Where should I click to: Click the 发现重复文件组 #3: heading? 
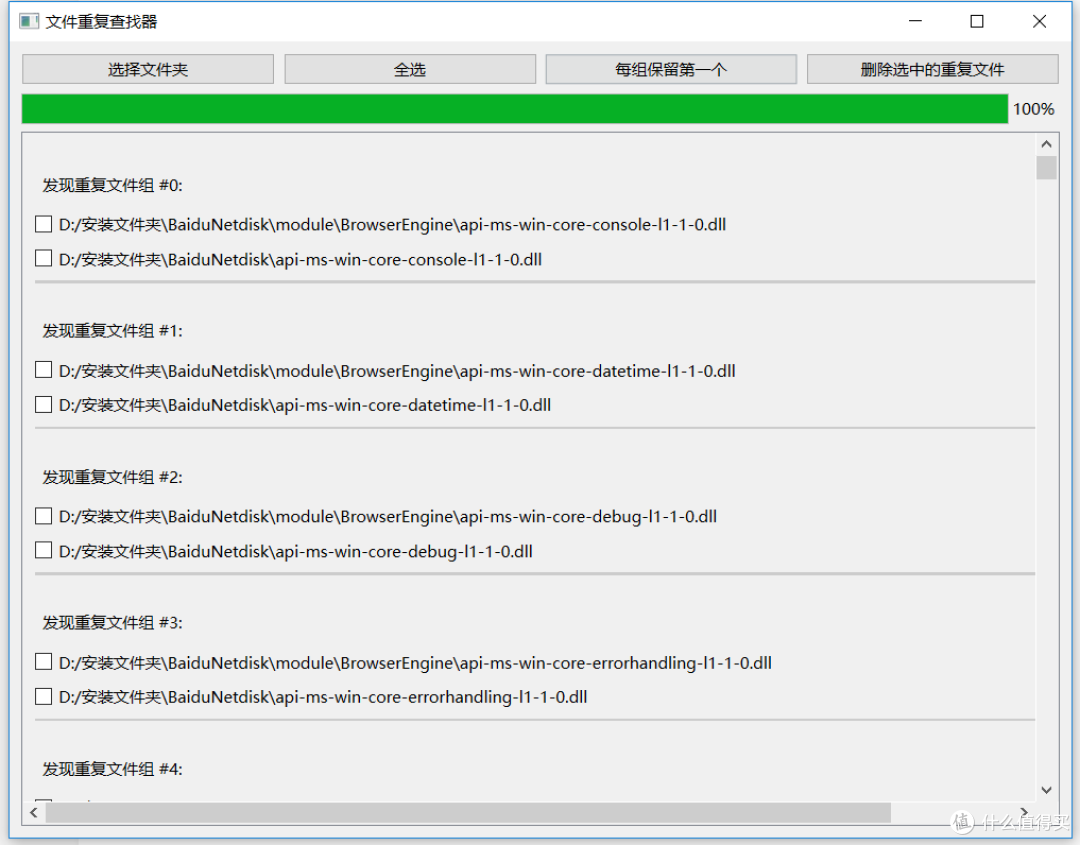(112, 623)
